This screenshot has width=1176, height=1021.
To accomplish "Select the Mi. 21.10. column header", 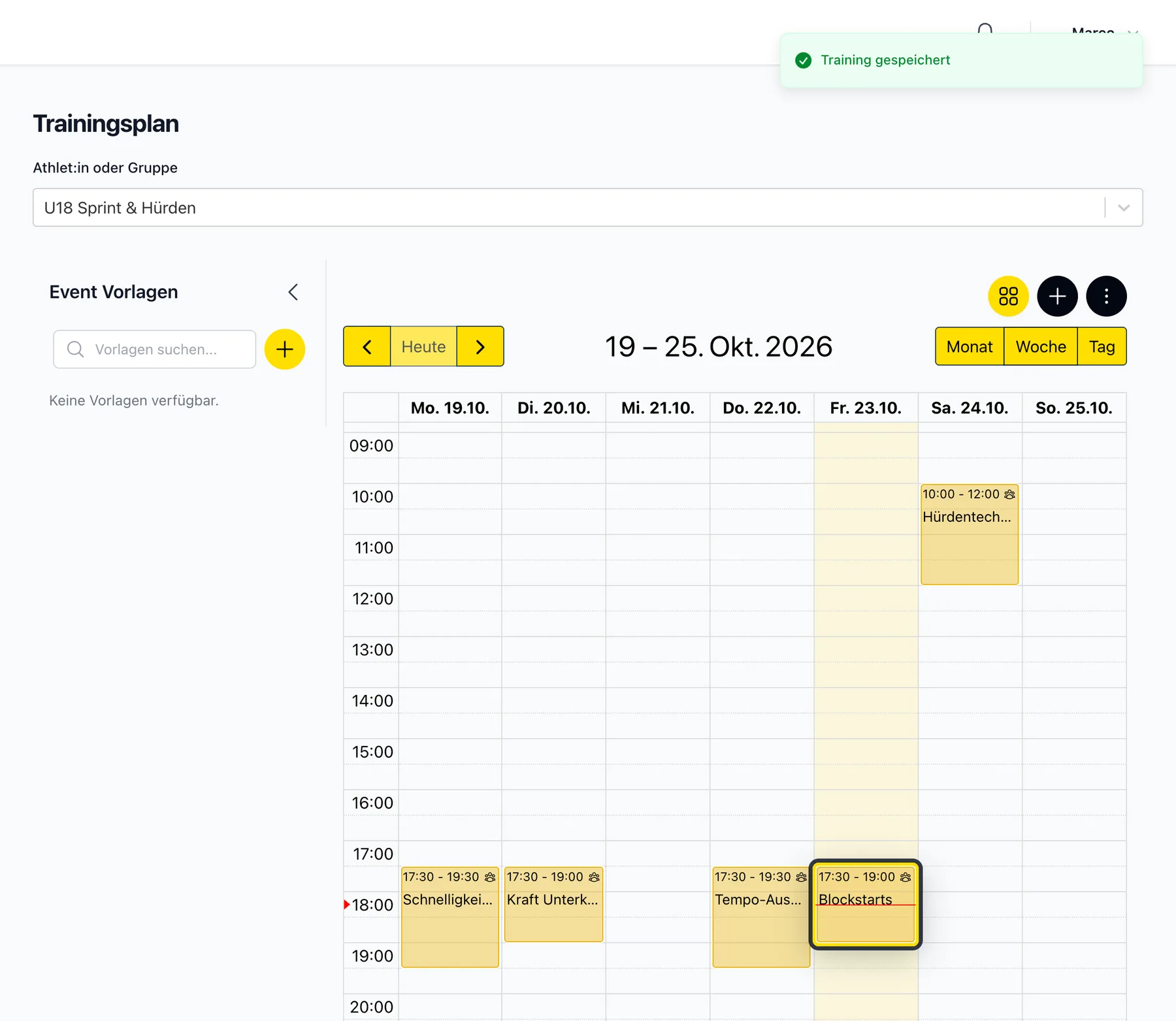I will click(658, 408).
